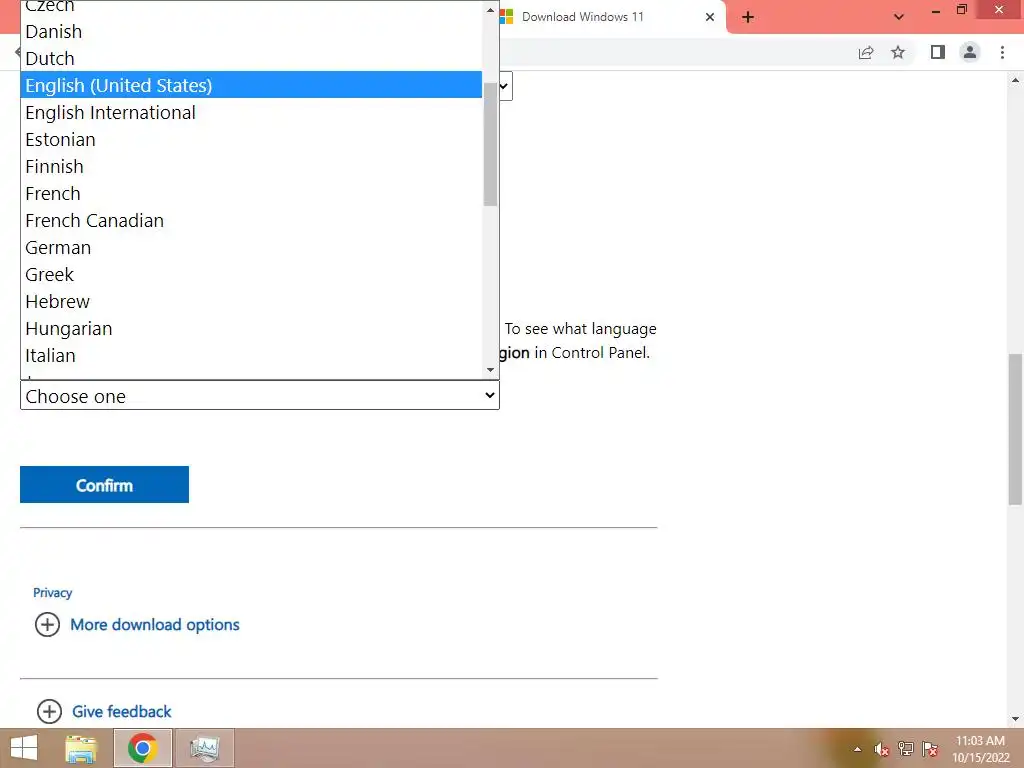Click the page scroll-down arrow
This screenshot has height=768, width=1024.
(x=1015, y=719)
